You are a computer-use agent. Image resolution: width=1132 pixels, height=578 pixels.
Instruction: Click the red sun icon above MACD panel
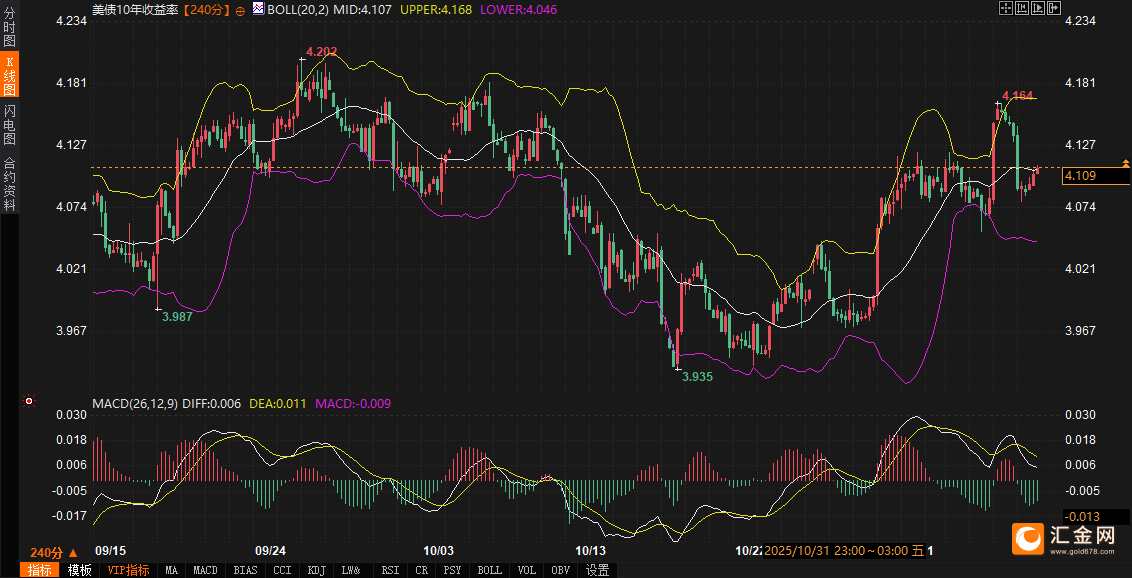[x=29, y=402]
